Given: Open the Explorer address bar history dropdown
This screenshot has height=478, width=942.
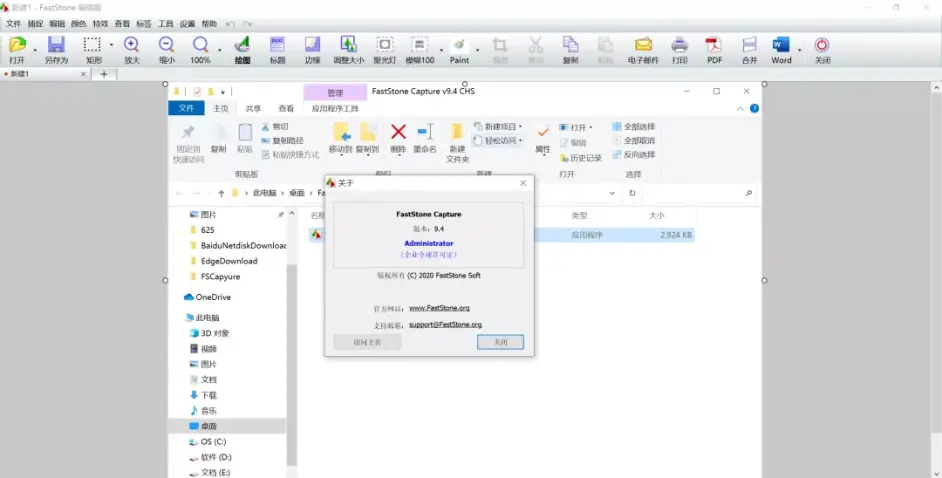Looking at the screenshot, I should click(612, 193).
